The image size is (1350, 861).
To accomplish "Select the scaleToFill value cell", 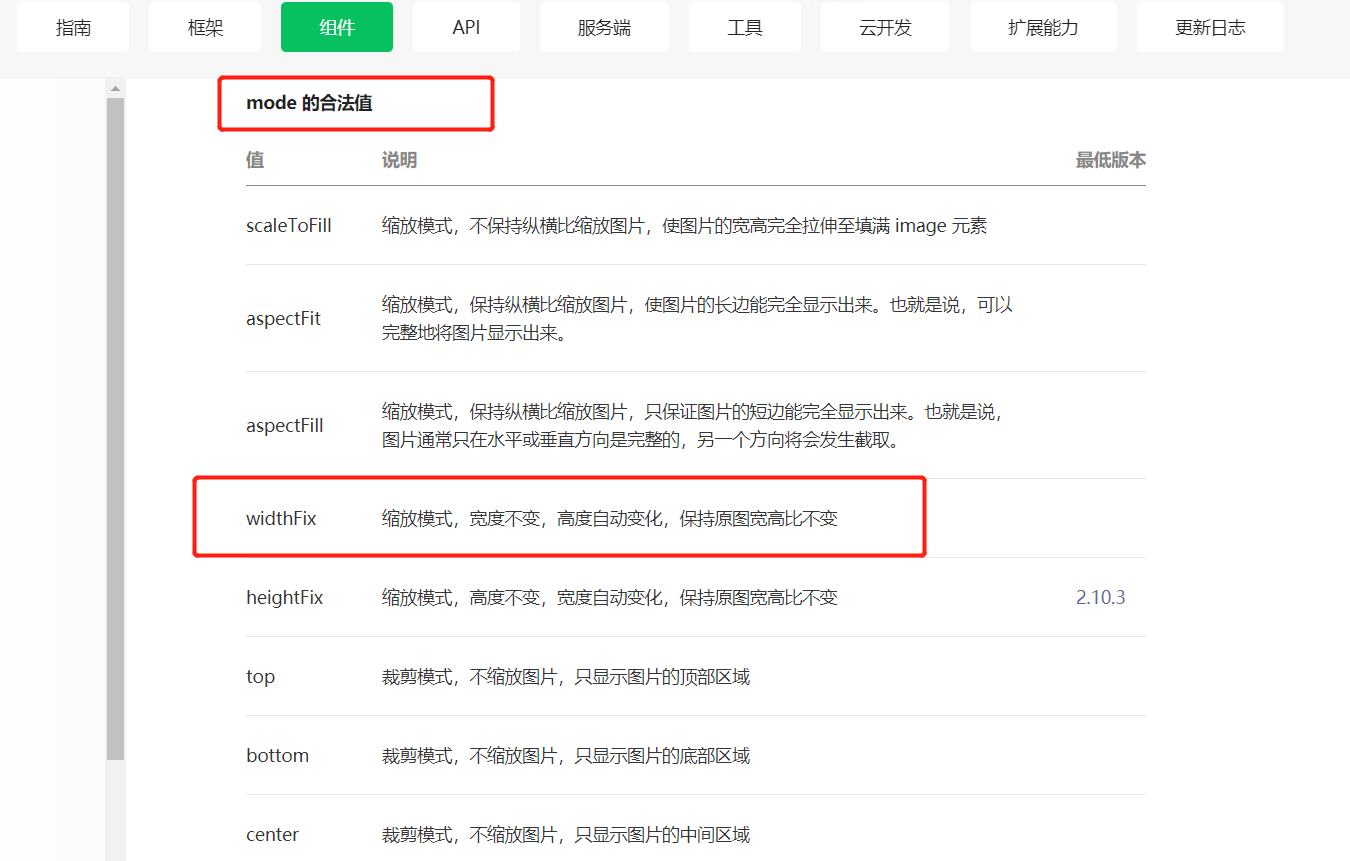I will [x=289, y=226].
